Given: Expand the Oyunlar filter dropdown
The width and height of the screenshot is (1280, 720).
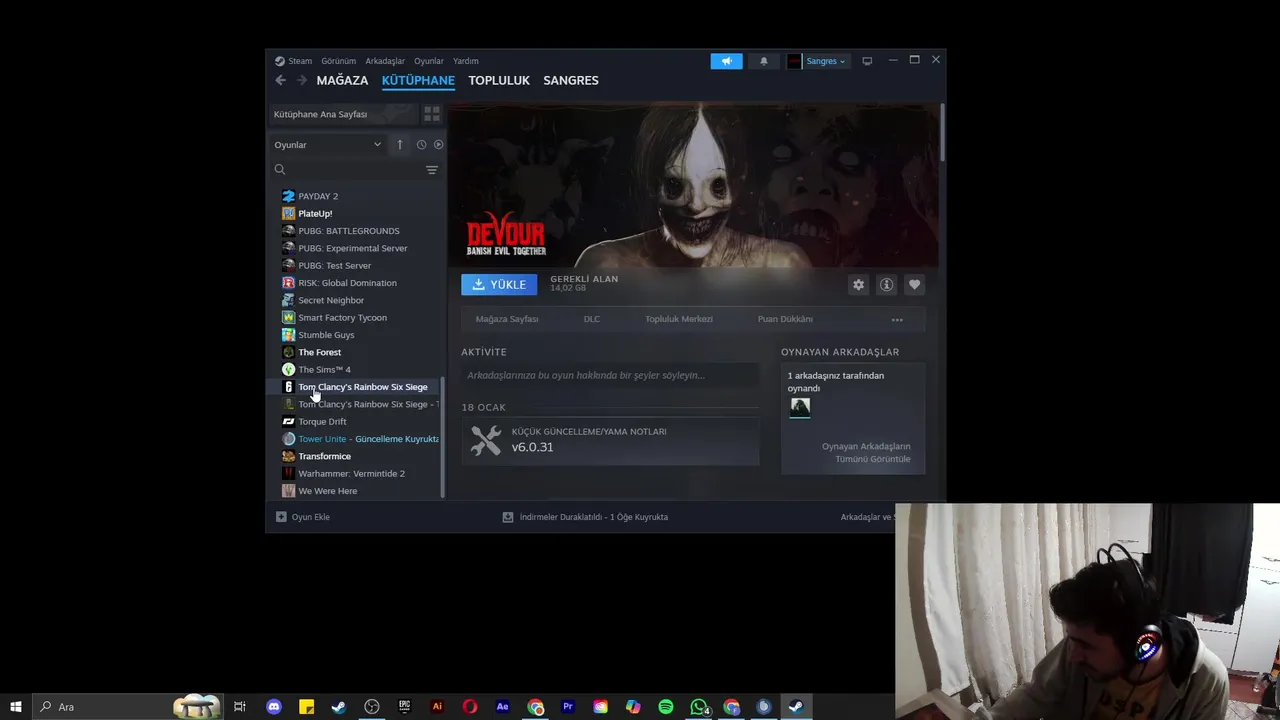Looking at the screenshot, I should 328,145.
